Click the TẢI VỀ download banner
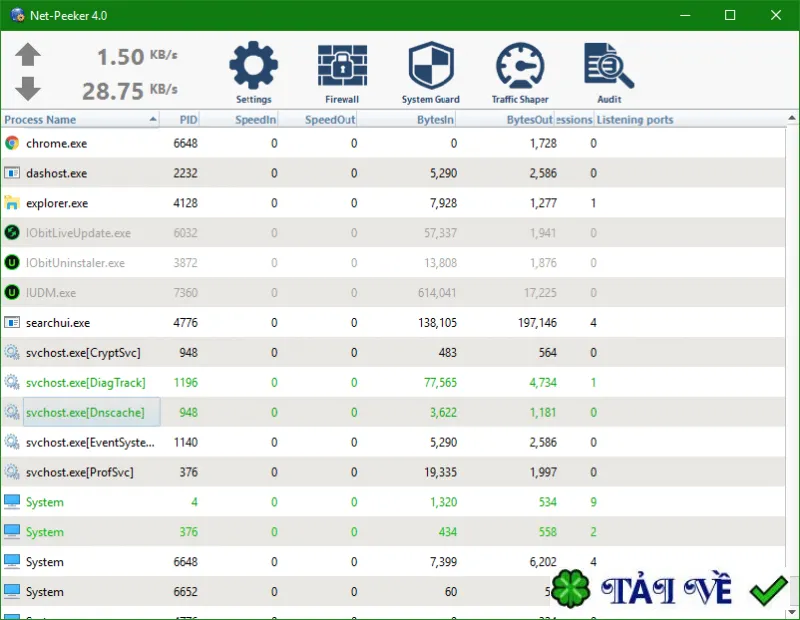800x620 pixels. (669, 589)
